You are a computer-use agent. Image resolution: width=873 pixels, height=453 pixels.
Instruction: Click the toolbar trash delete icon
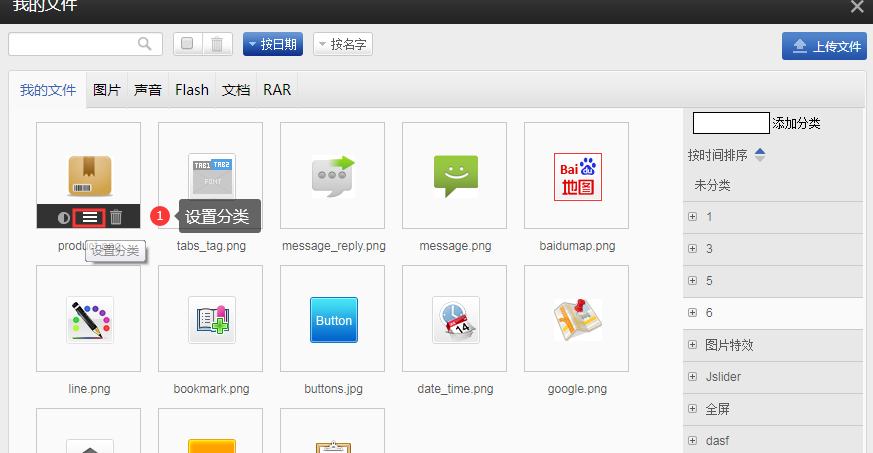pyautogui.click(x=217, y=44)
